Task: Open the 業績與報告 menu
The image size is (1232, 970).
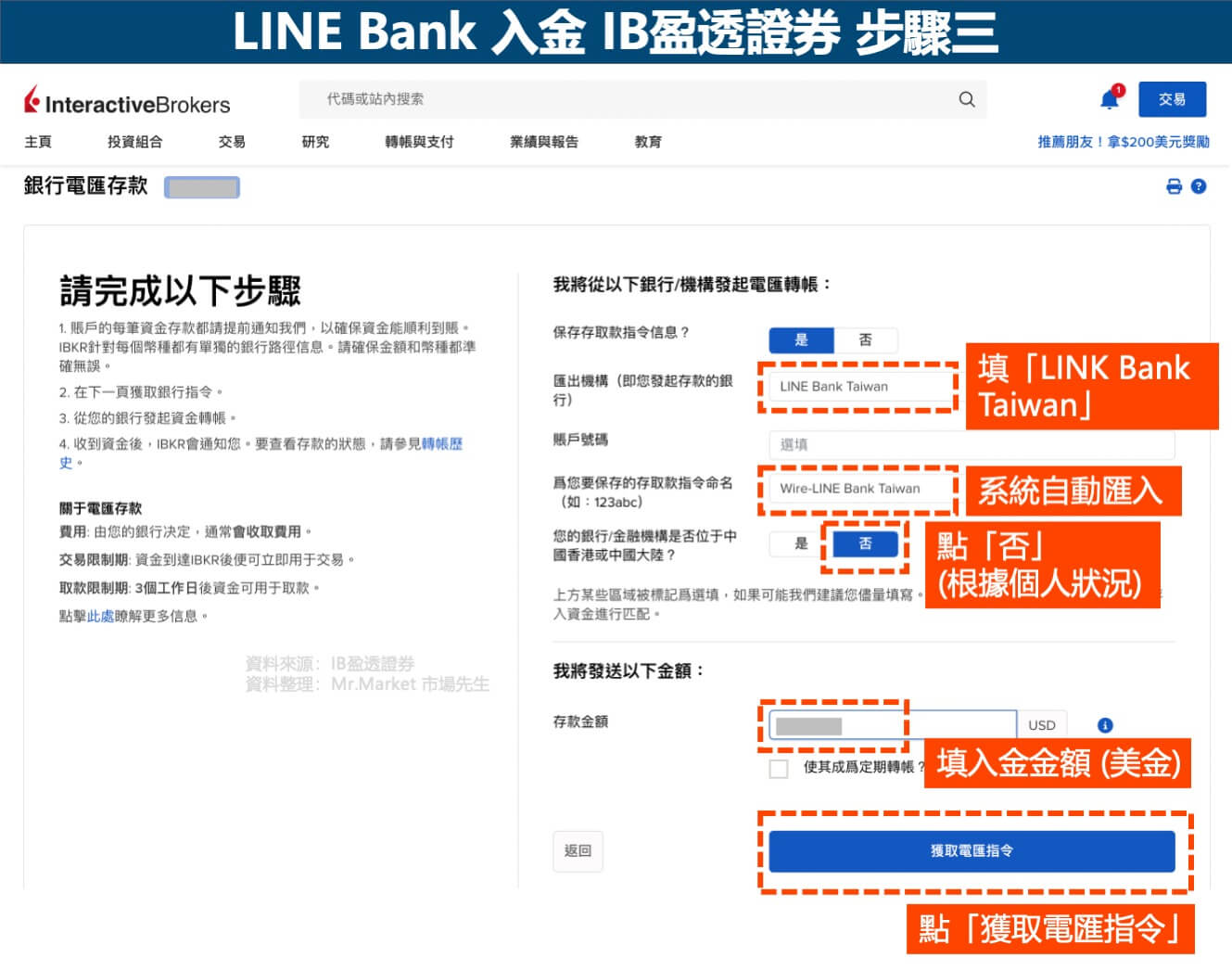Action: click(x=544, y=142)
